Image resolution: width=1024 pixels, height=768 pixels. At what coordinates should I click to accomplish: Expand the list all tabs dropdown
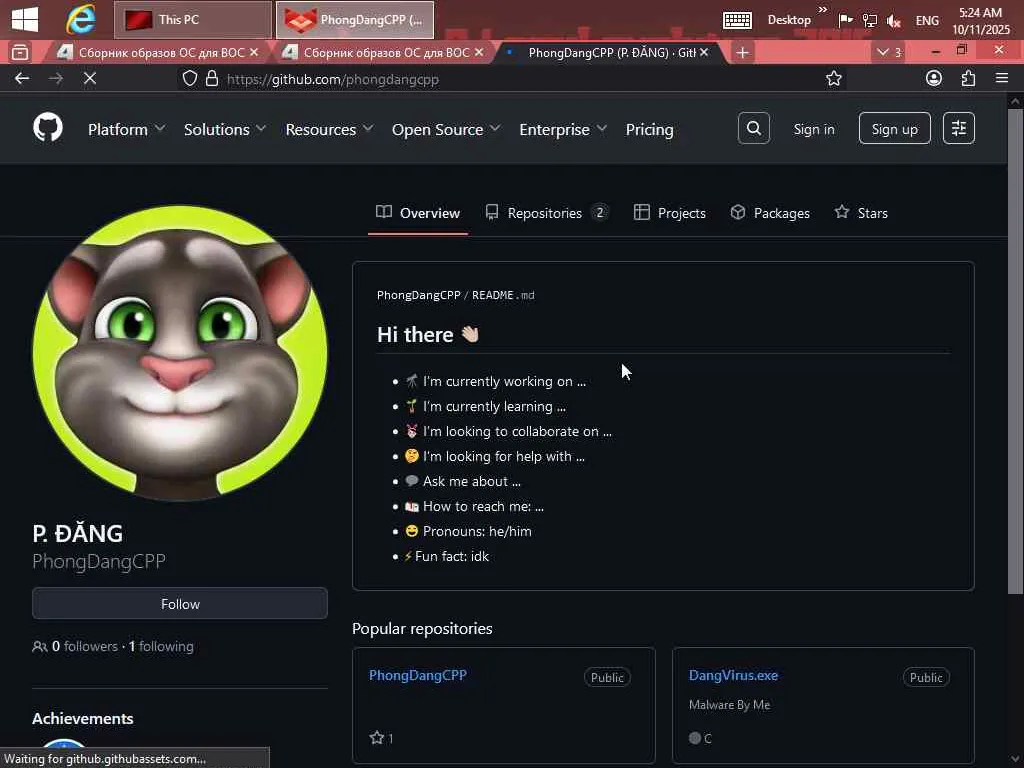(889, 52)
